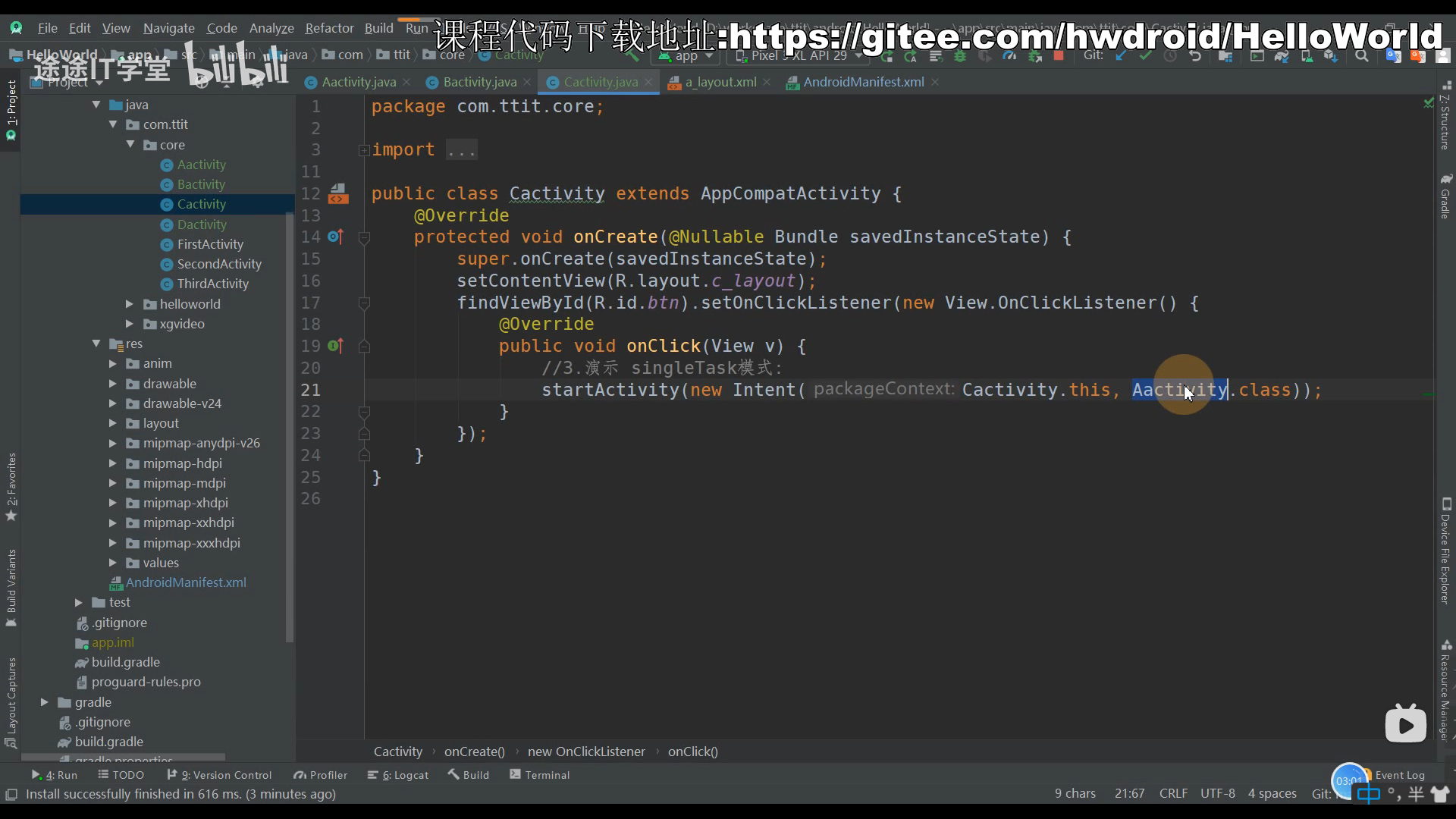Click the Git Commit checkmark icon

point(1145,56)
